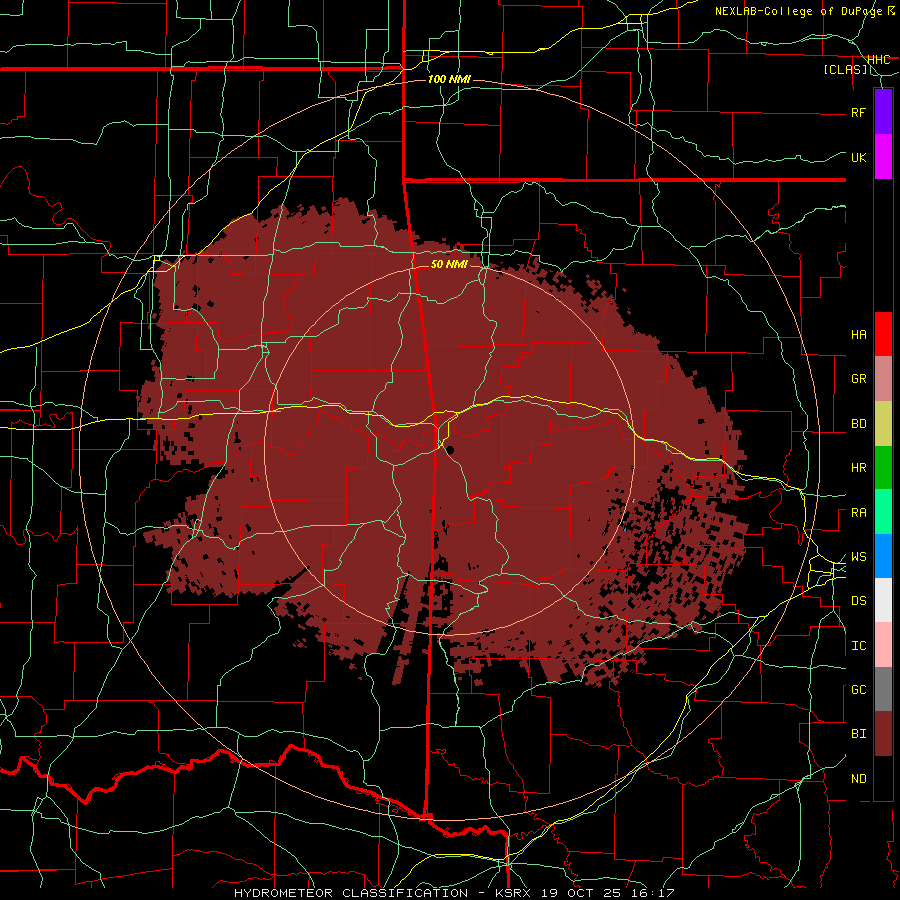The height and width of the screenshot is (900, 900).
Task: Click the HR legend label
Action: (x=858, y=468)
